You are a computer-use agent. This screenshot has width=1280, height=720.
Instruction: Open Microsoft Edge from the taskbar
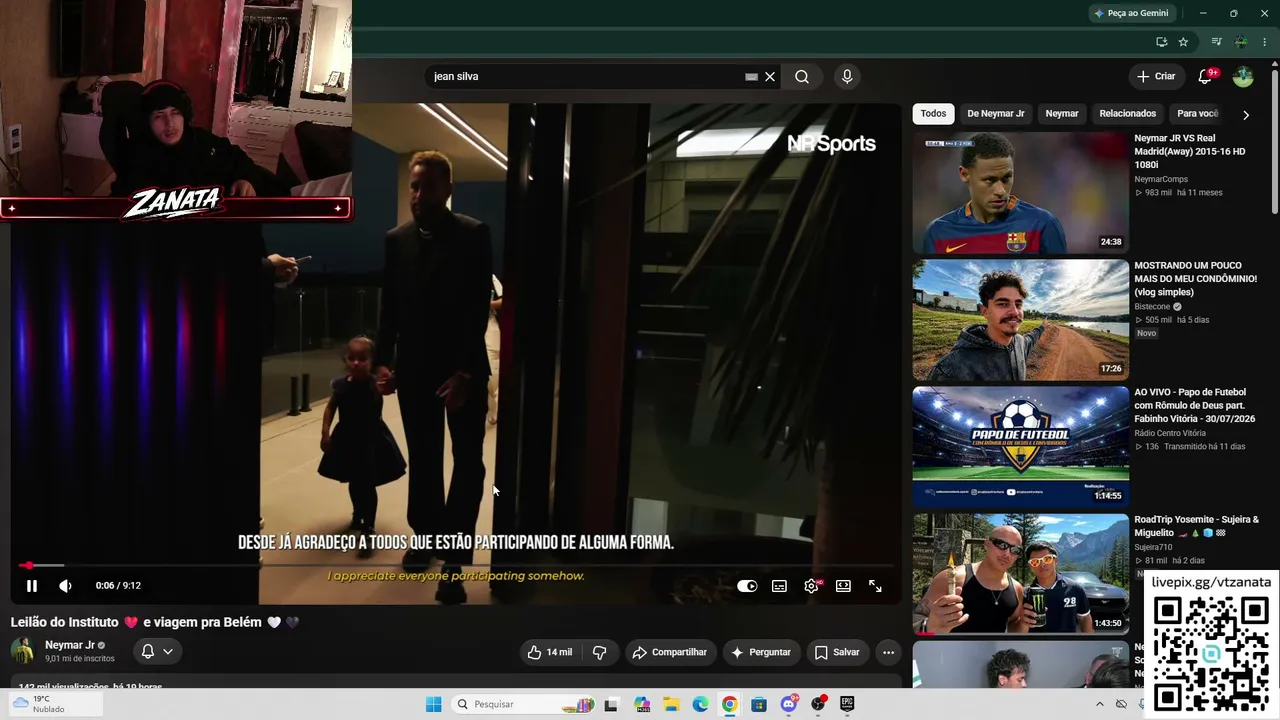coord(700,704)
